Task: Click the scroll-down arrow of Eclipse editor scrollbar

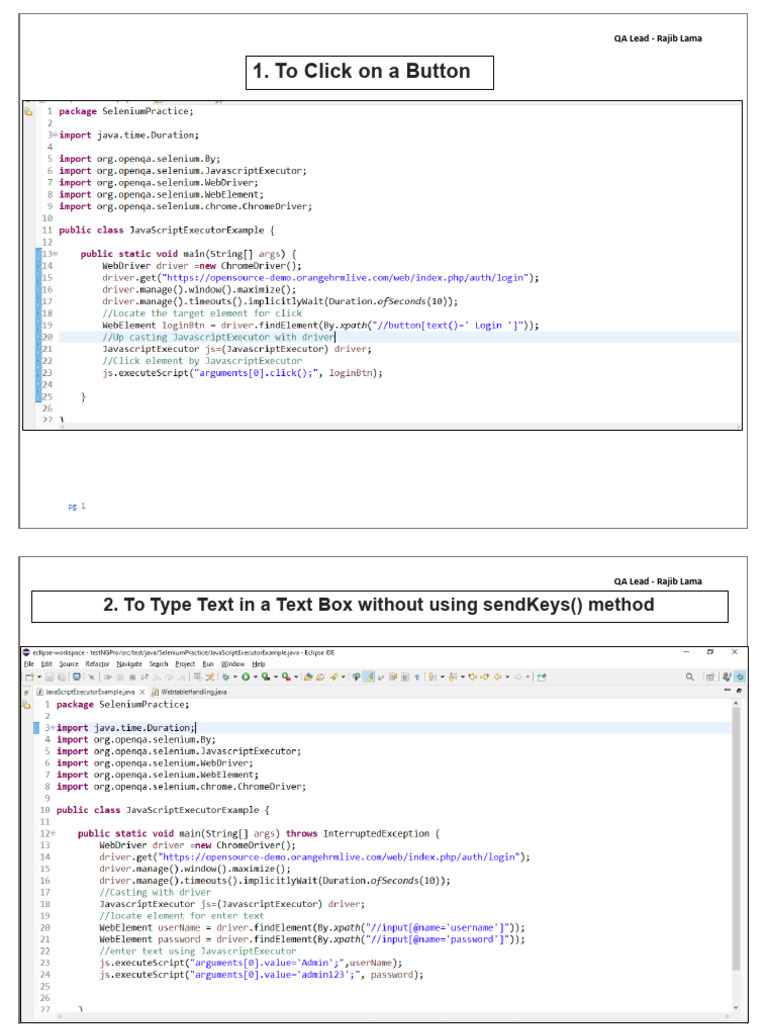Action: pyautogui.click(x=736, y=1008)
